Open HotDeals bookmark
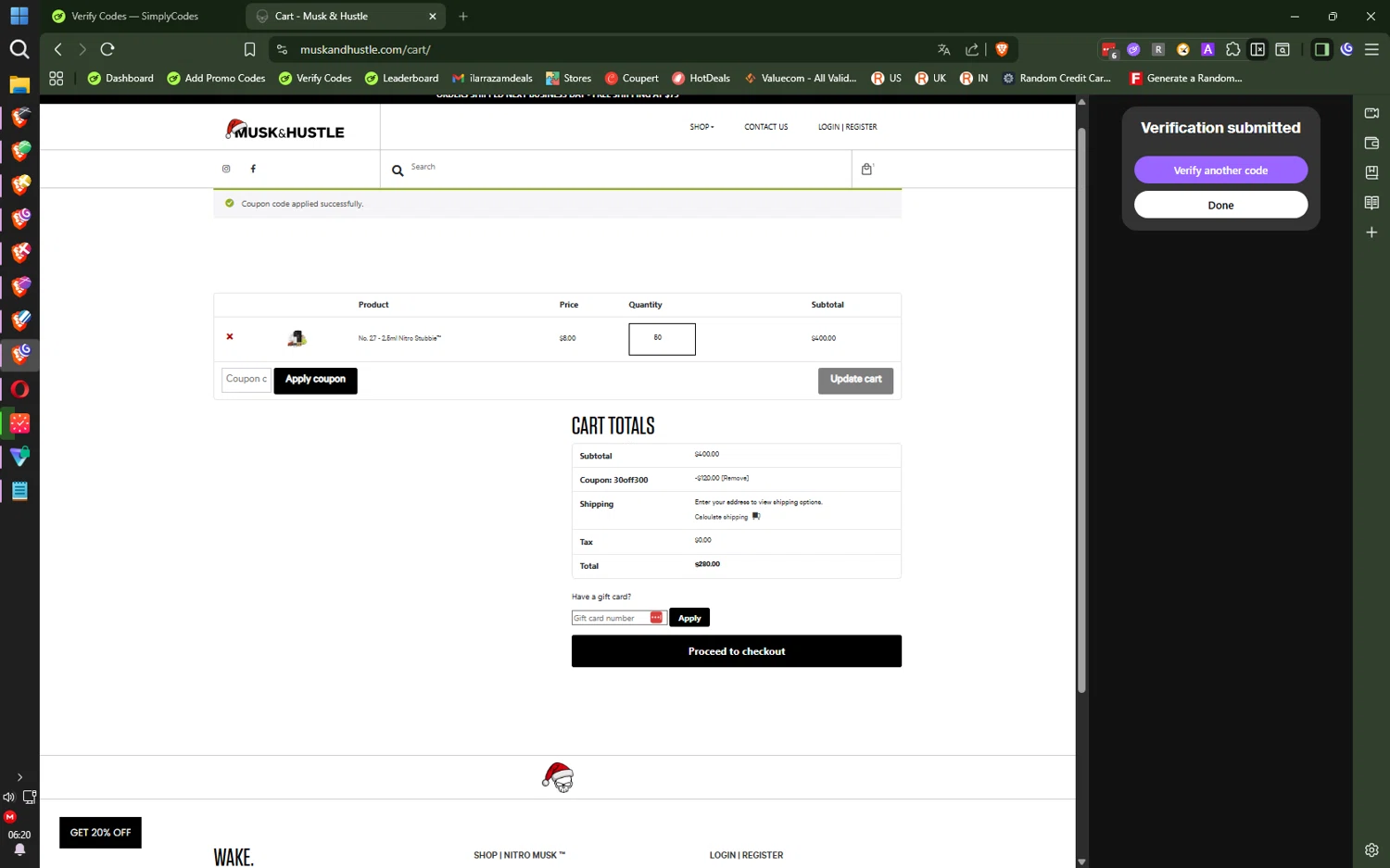The height and width of the screenshot is (868, 1390). coord(701,78)
